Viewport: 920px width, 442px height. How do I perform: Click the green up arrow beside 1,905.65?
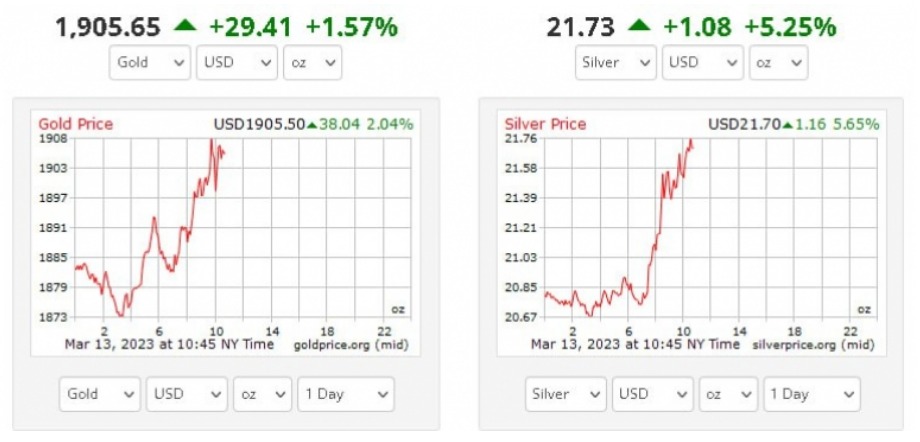click(184, 26)
